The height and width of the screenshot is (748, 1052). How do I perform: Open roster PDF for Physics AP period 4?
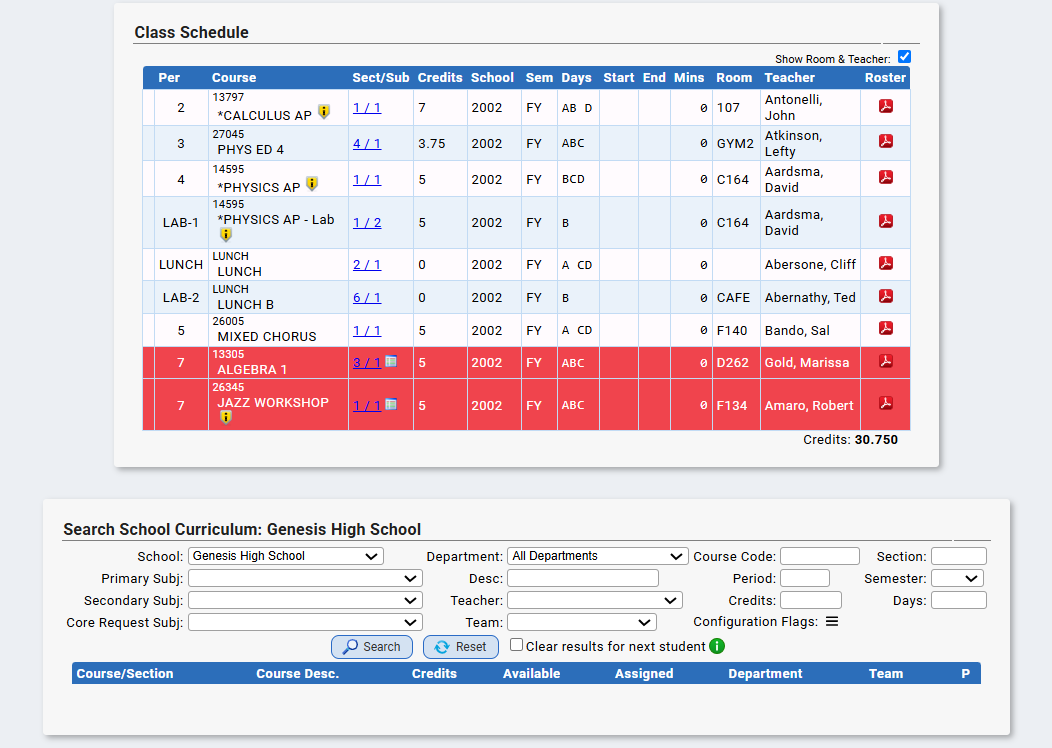886,177
